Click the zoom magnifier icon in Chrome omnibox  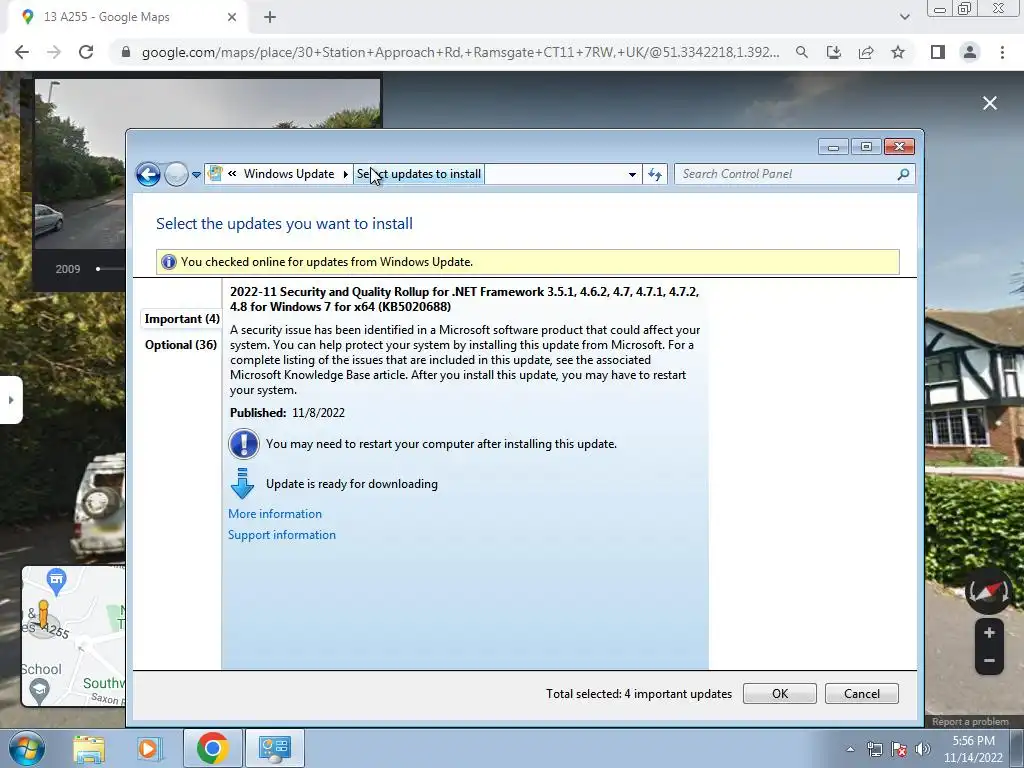click(802, 52)
